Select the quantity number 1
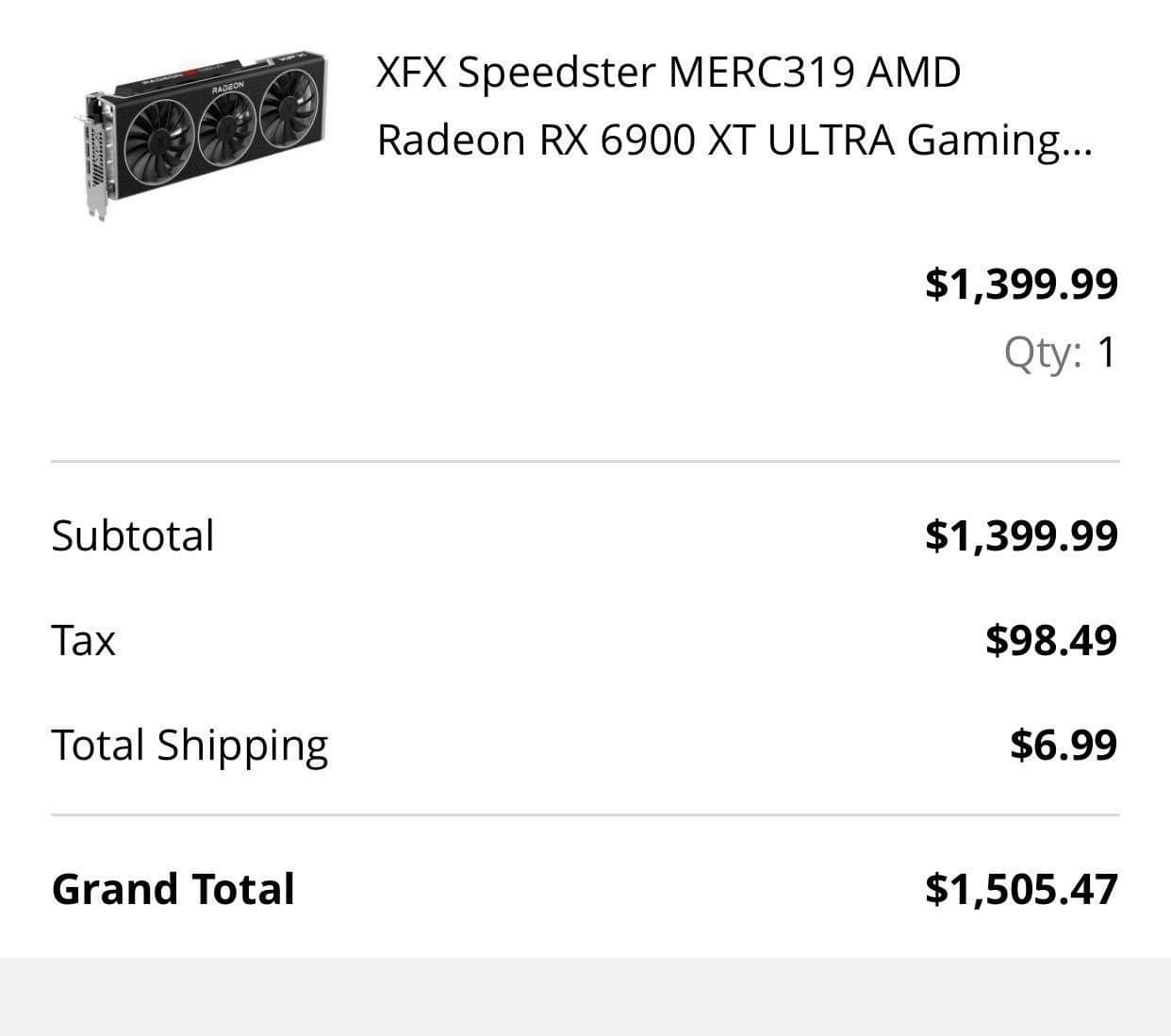The image size is (1171, 1036). (x=1106, y=354)
